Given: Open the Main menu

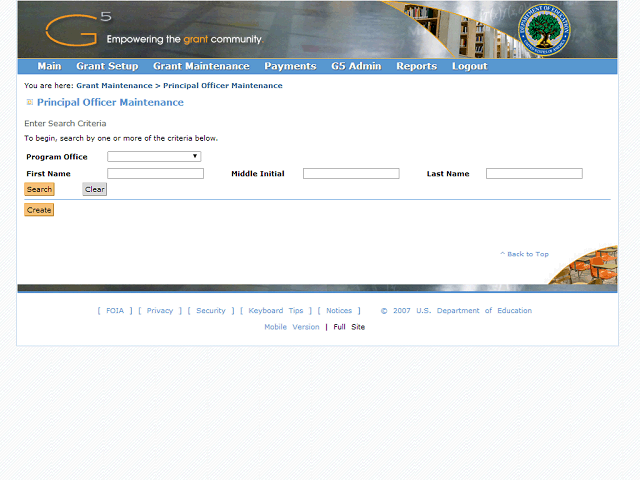Looking at the screenshot, I should click(49, 66).
